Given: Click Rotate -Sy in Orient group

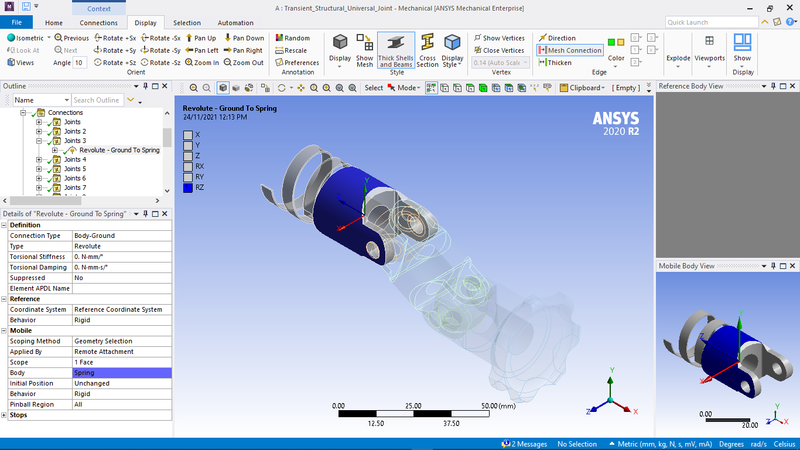Looking at the screenshot, I should coord(160,50).
